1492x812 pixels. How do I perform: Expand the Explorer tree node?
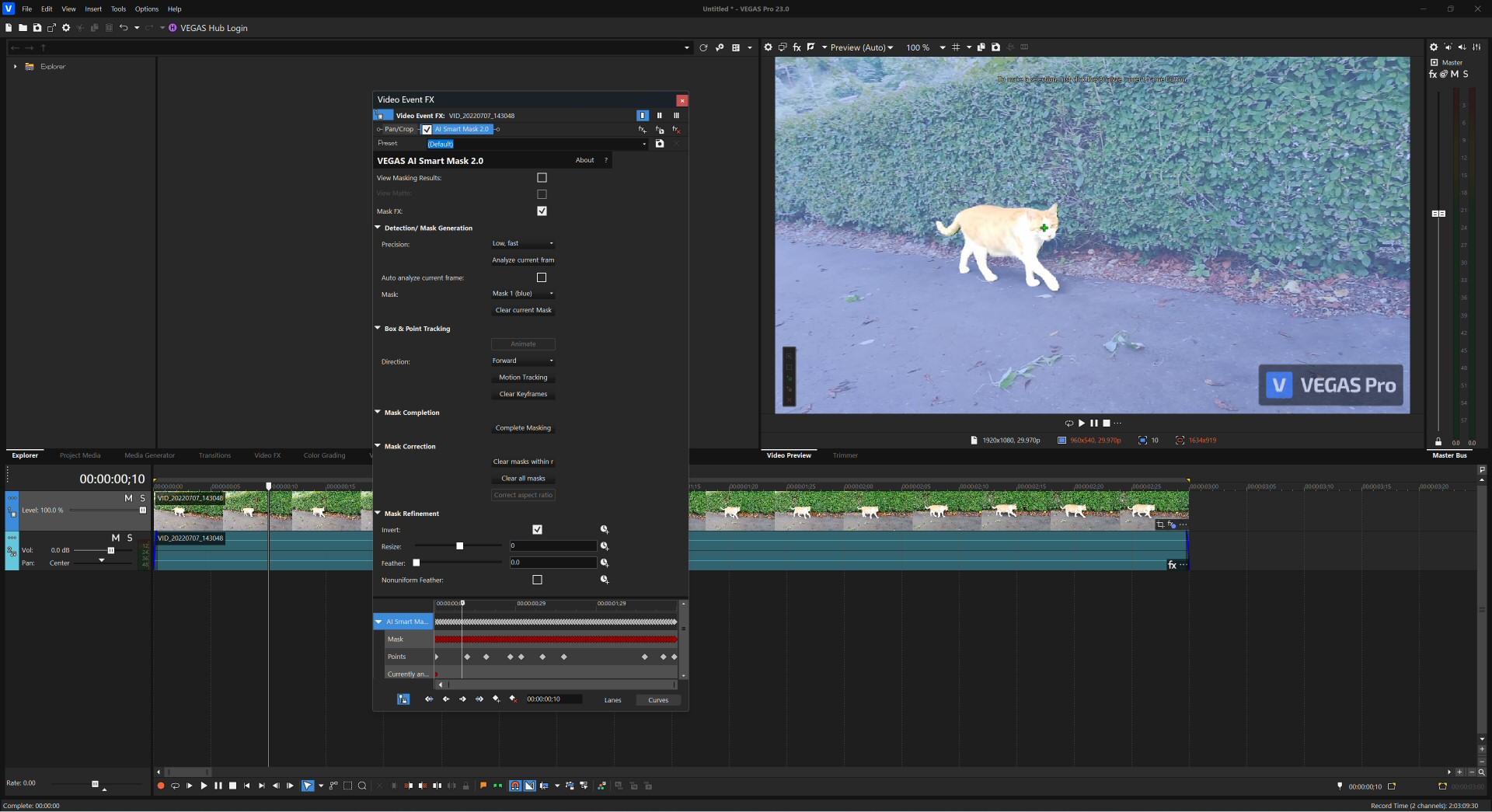[x=15, y=67]
